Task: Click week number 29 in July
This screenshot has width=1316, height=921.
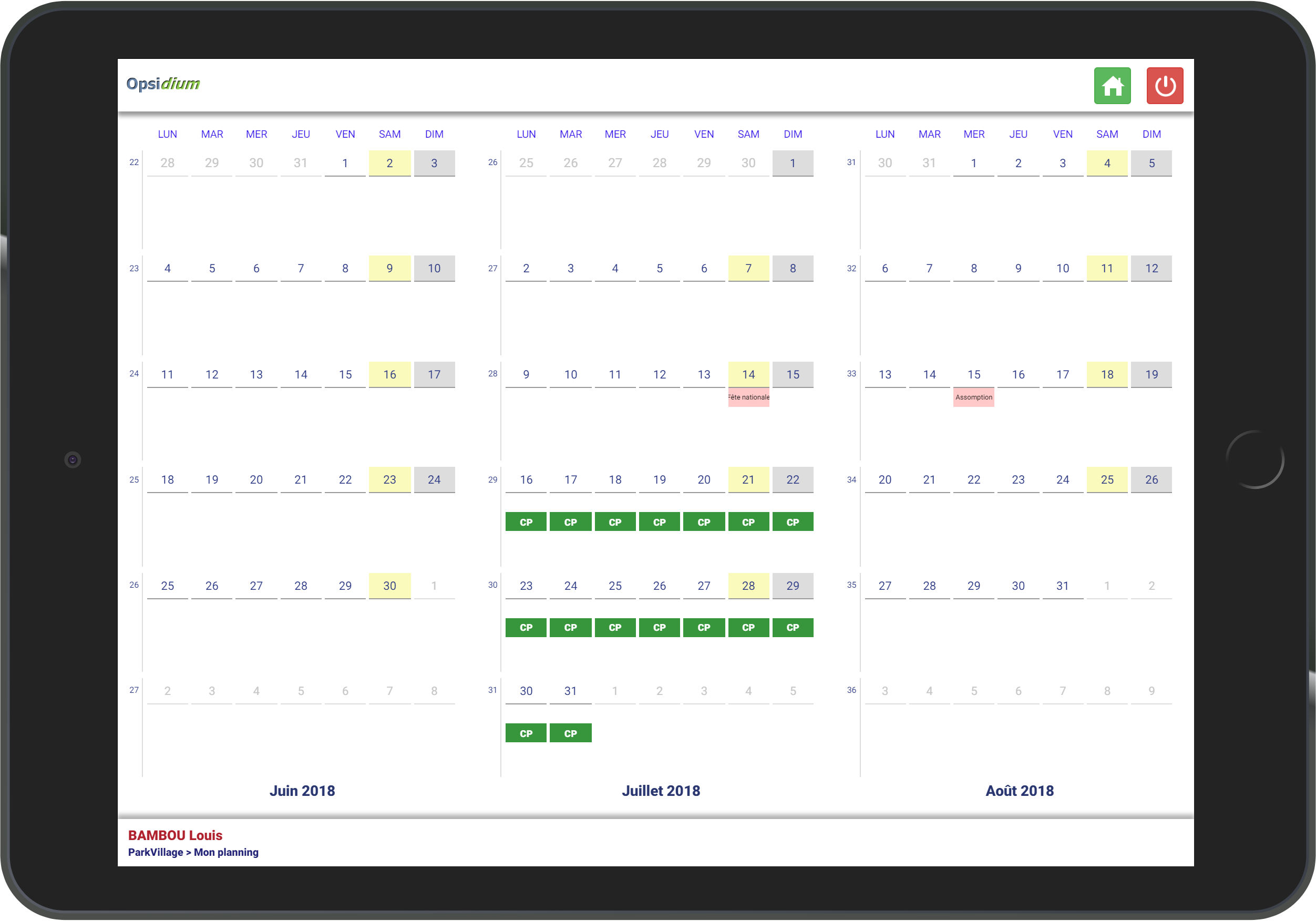Action: click(x=492, y=479)
